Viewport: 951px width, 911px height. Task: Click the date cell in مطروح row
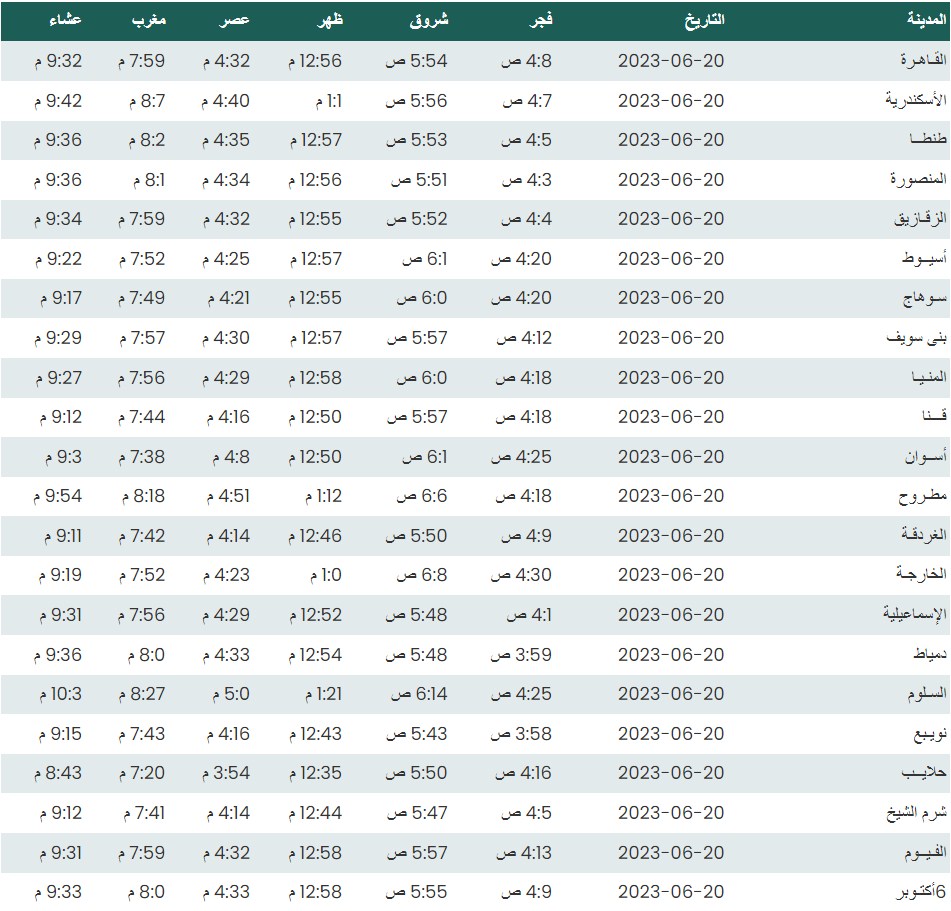(x=670, y=496)
